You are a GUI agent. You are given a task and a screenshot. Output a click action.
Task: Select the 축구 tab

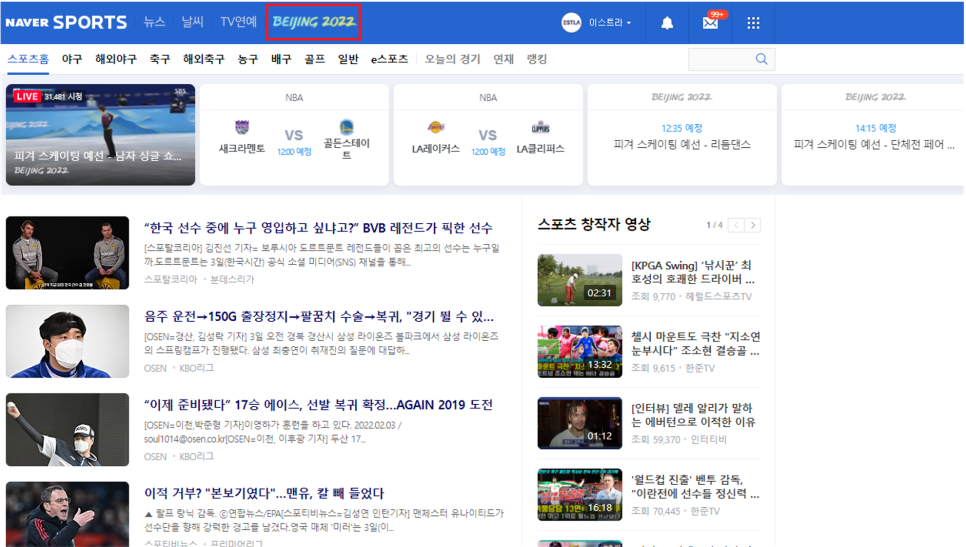pyautogui.click(x=160, y=59)
